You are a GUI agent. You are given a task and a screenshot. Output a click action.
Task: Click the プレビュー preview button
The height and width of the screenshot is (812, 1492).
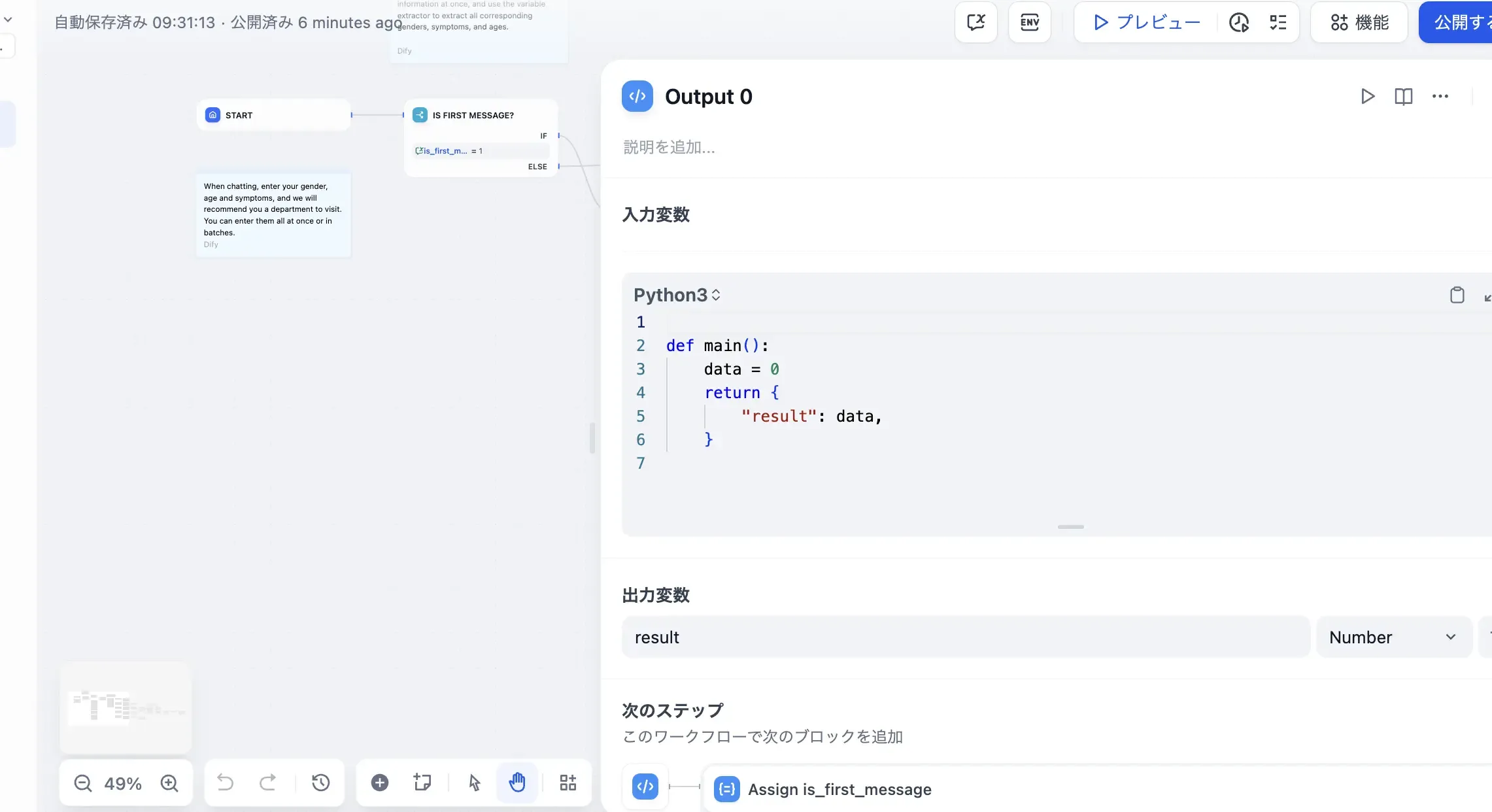pyautogui.click(x=1146, y=22)
